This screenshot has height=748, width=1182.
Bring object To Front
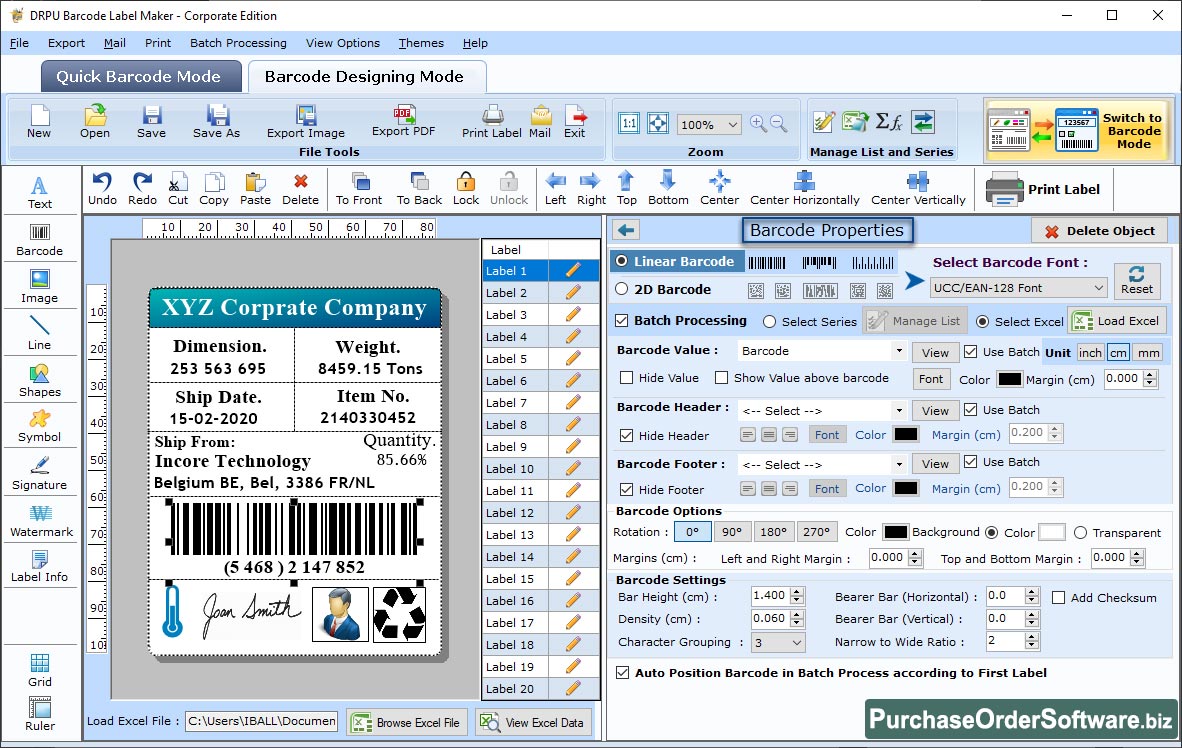click(x=359, y=189)
